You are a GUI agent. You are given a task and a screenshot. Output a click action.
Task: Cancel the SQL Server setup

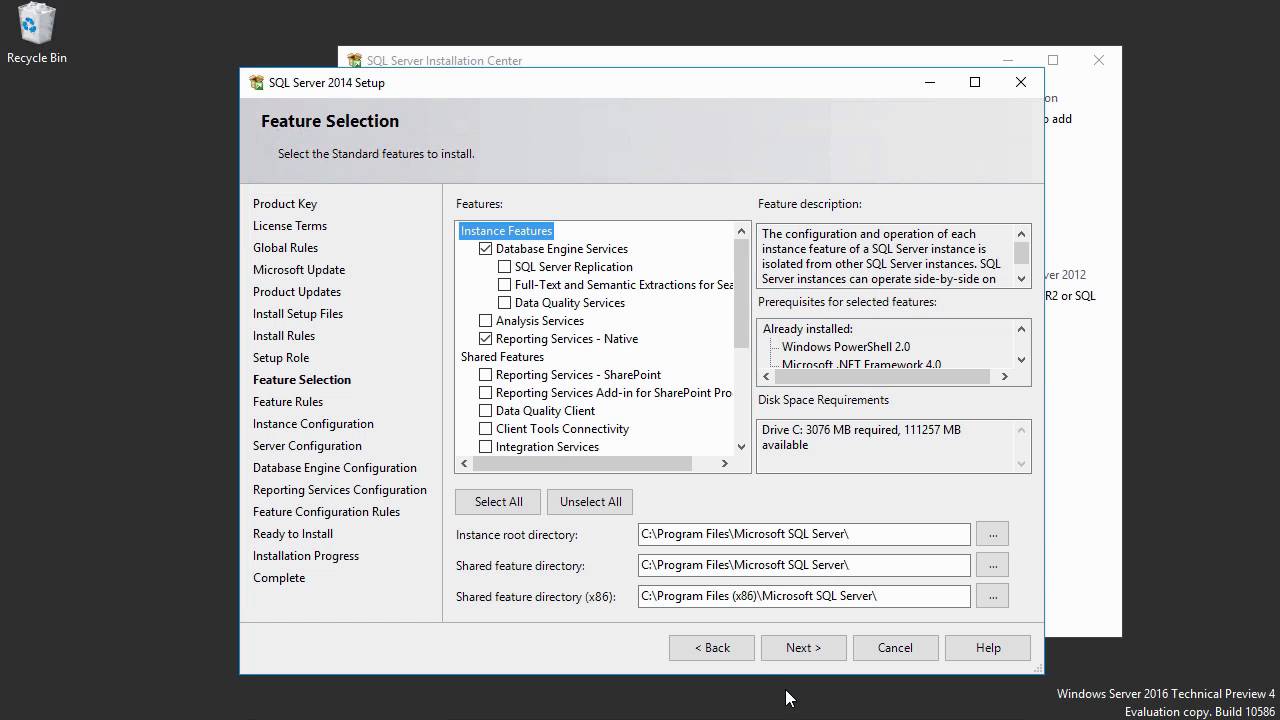point(895,648)
